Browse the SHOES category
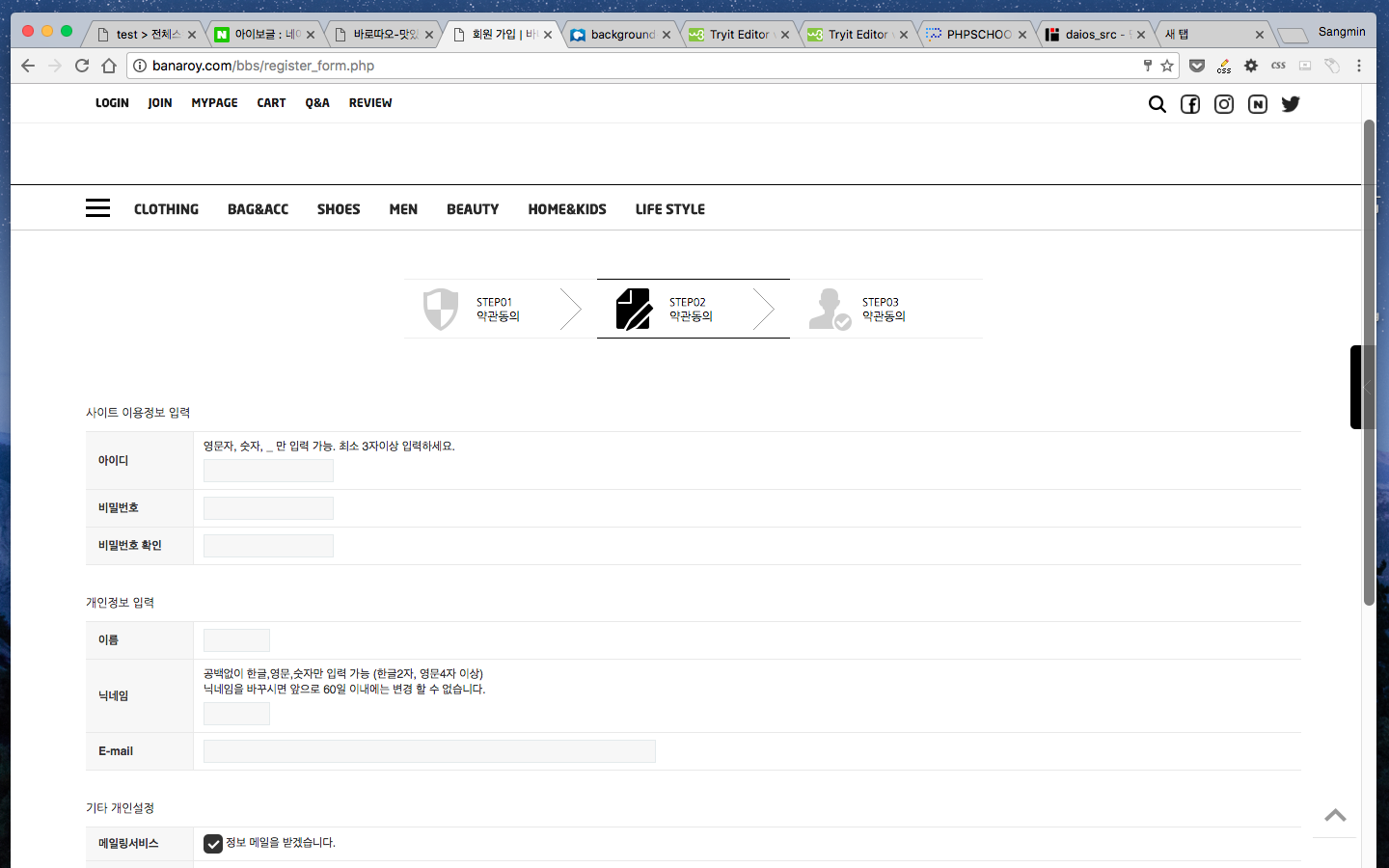1389x868 pixels. [x=339, y=209]
